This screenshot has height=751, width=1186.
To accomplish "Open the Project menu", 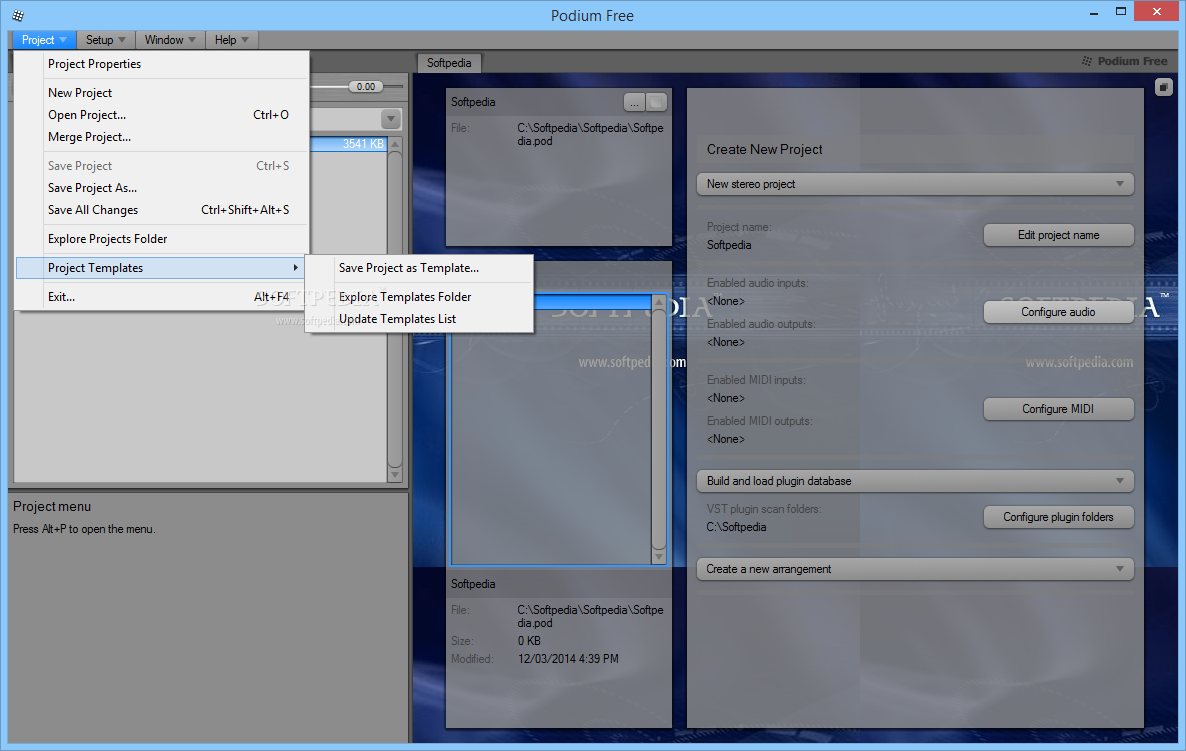I will pyautogui.click(x=44, y=40).
